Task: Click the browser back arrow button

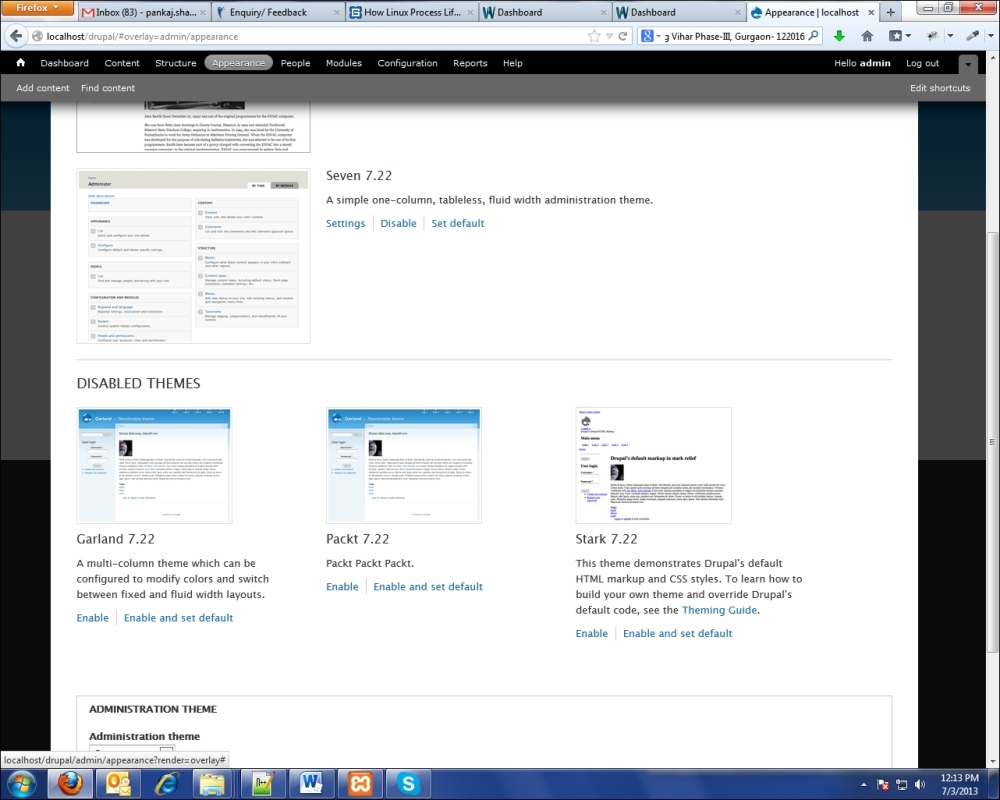Action: (x=16, y=36)
